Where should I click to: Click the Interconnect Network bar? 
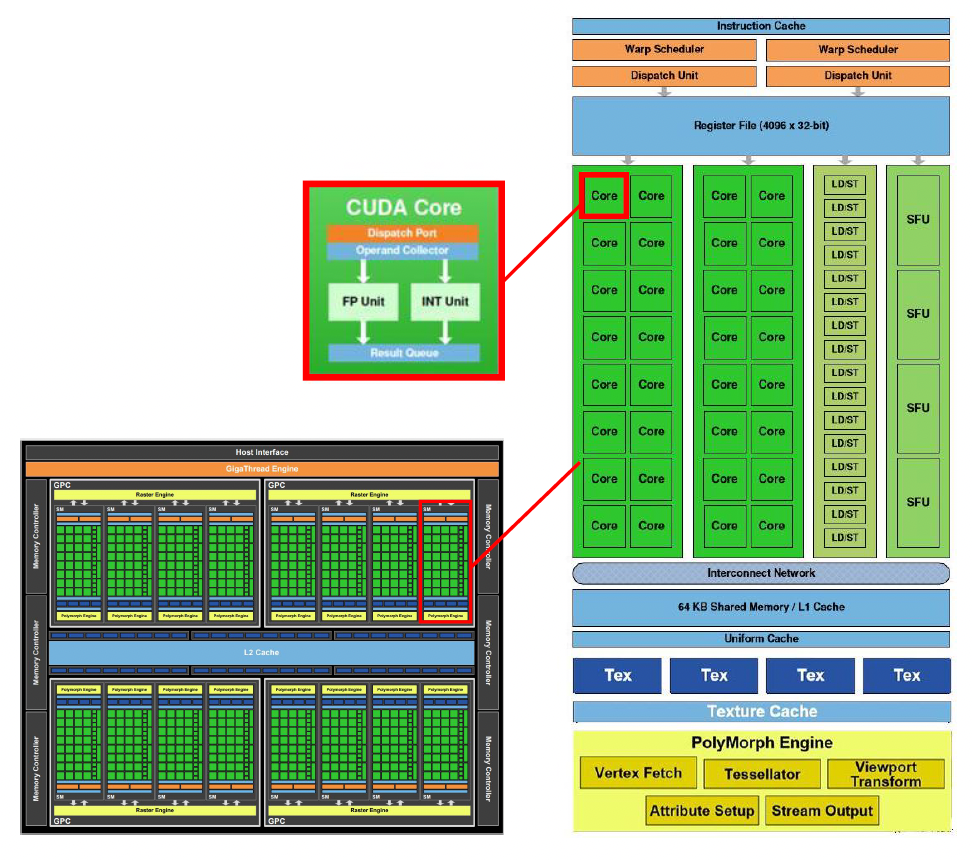click(760, 574)
